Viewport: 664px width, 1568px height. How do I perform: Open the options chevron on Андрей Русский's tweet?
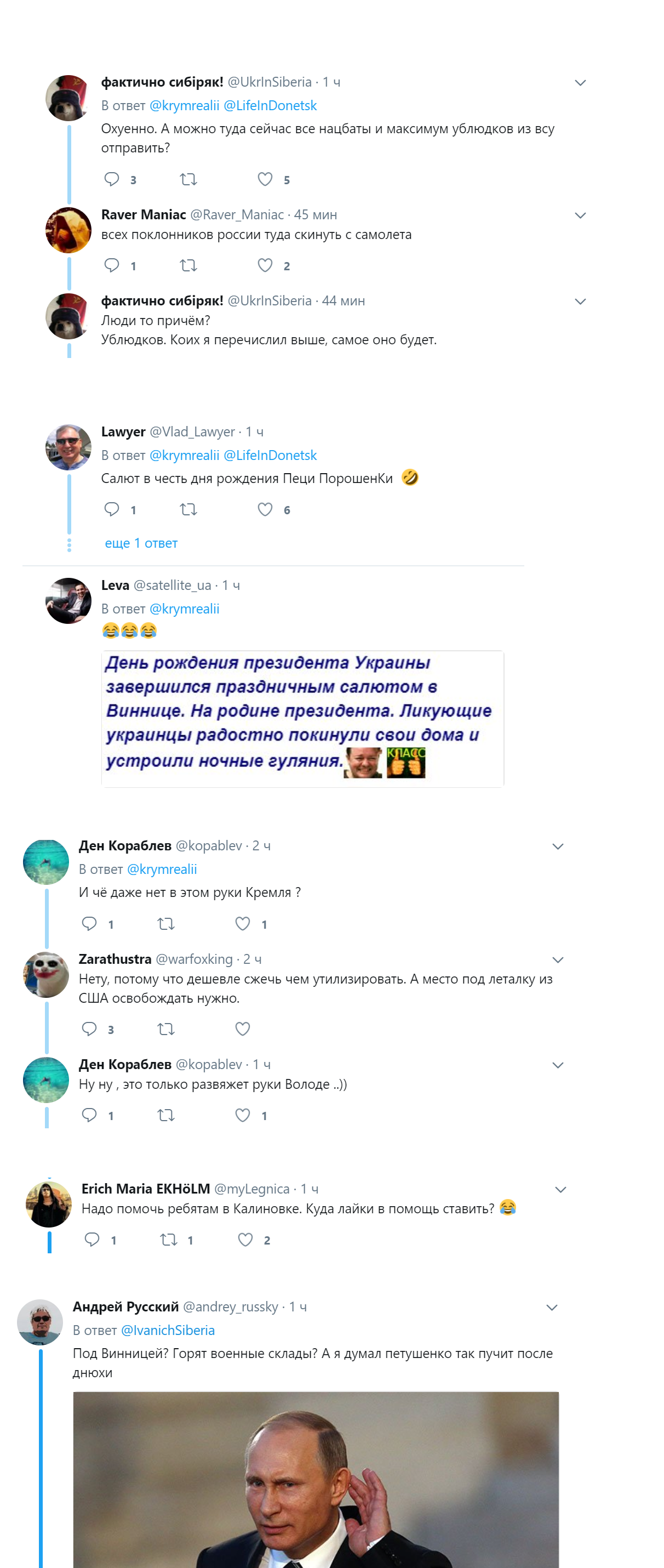click(552, 1308)
